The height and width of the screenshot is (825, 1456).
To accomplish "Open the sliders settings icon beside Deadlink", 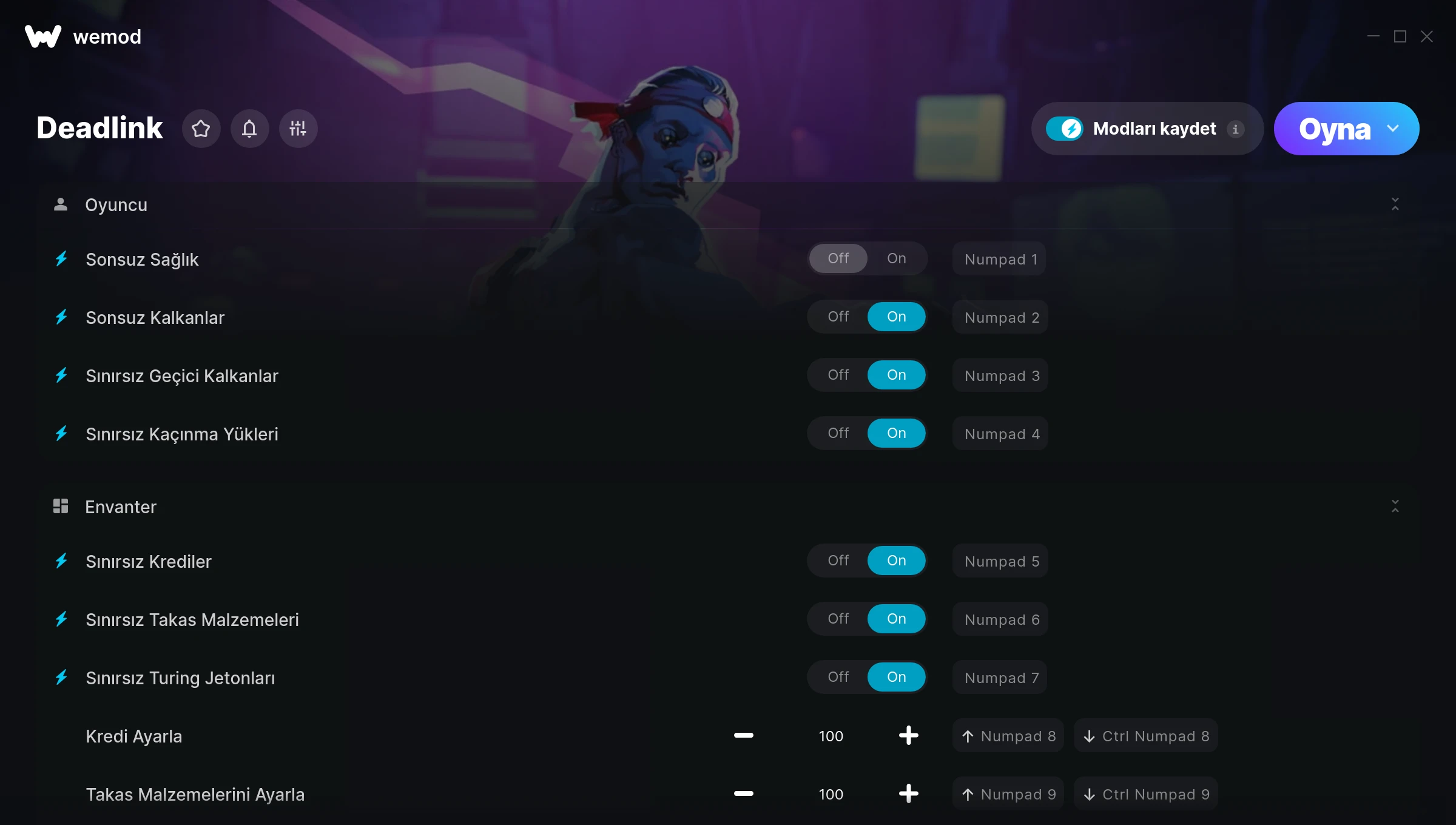I will pyautogui.click(x=298, y=129).
